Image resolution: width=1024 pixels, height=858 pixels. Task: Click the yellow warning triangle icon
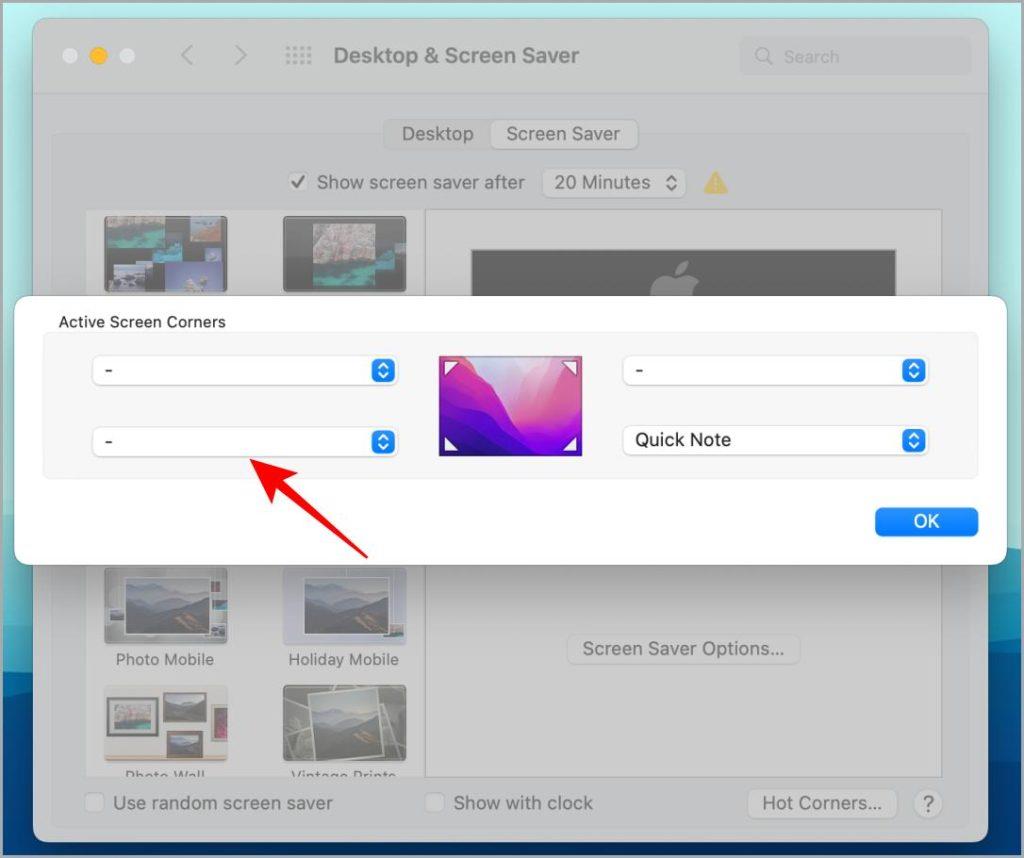click(715, 183)
